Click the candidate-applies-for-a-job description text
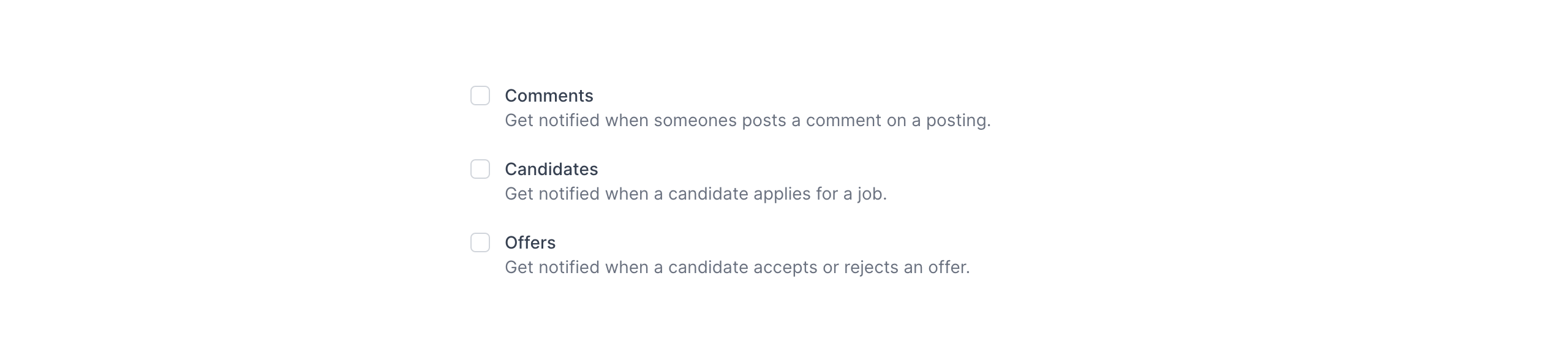1568x338 pixels. pyautogui.click(x=696, y=193)
